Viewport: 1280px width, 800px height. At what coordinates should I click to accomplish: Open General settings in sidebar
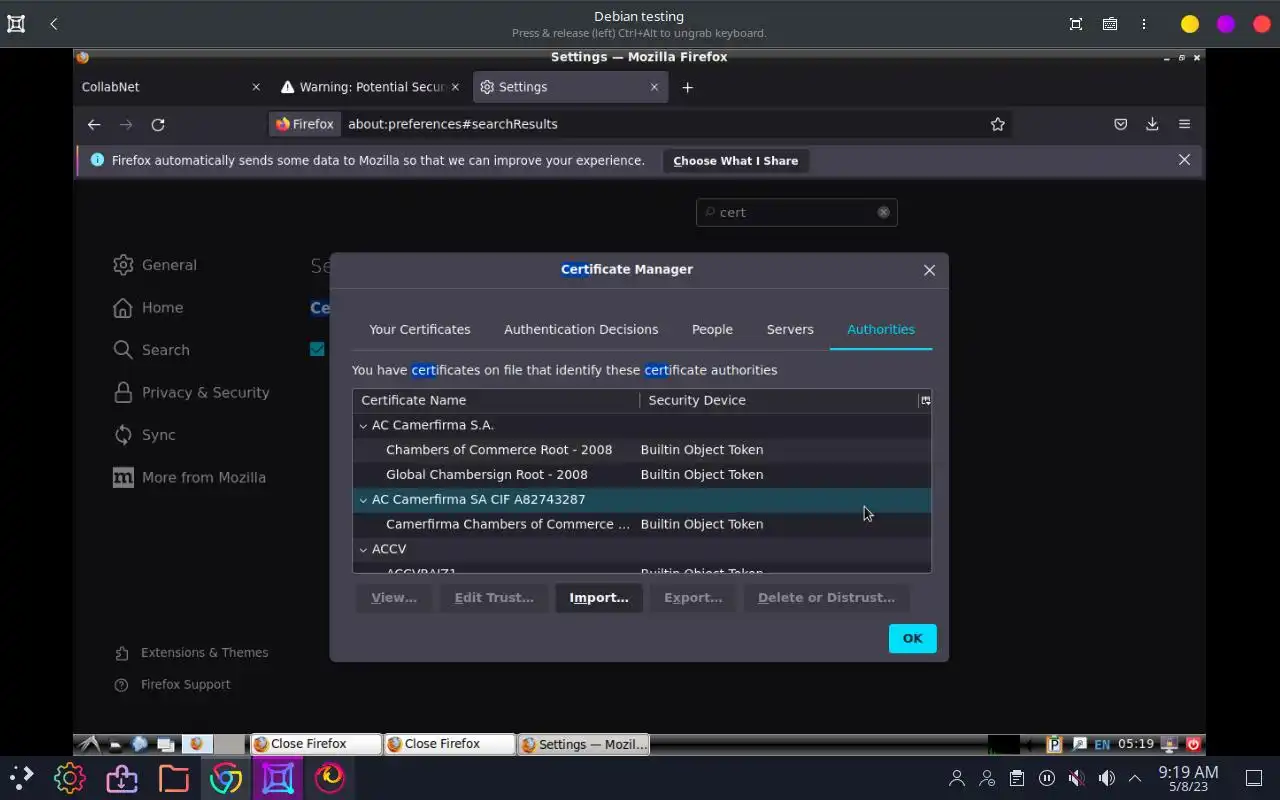tap(155, 265)
